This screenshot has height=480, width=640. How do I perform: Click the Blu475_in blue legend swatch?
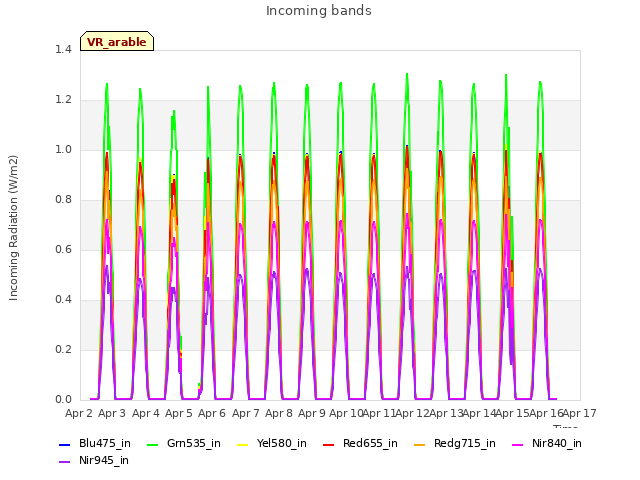[65, 444]
